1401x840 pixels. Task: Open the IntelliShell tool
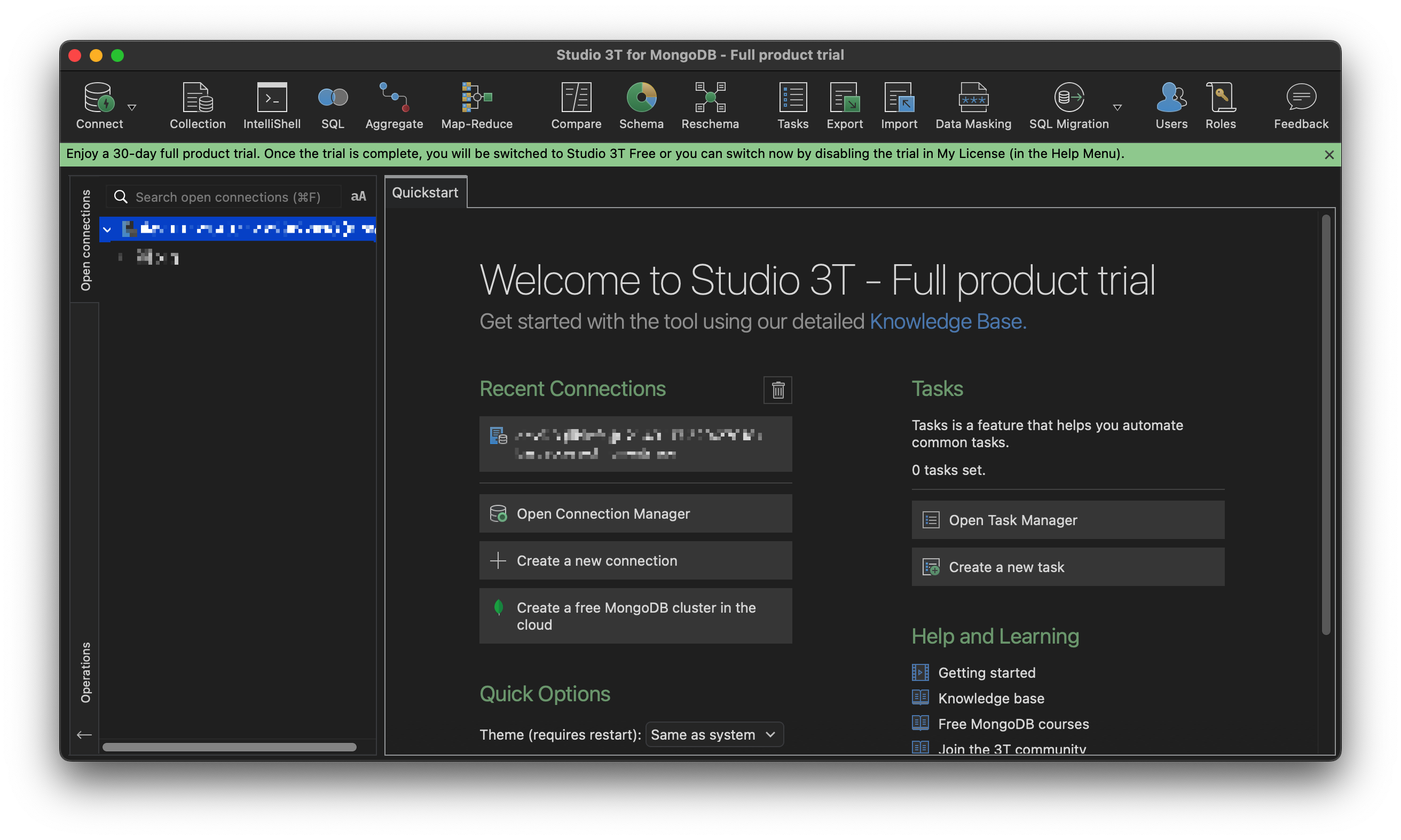(x=272, y=105)
